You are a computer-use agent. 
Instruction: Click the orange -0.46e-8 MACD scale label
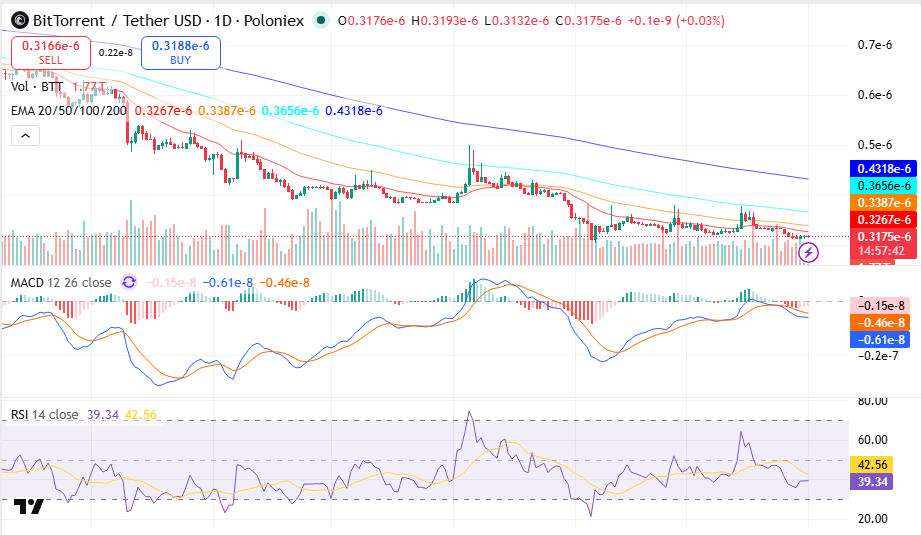click(x=880, y=322)
